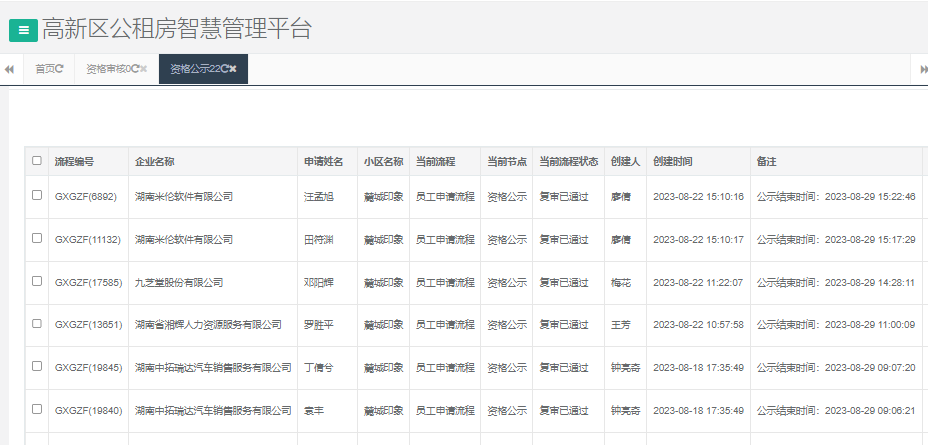Click process number GXGZF(6892)
This screenshot has height=445, width=928.
[x=86, y=196]
